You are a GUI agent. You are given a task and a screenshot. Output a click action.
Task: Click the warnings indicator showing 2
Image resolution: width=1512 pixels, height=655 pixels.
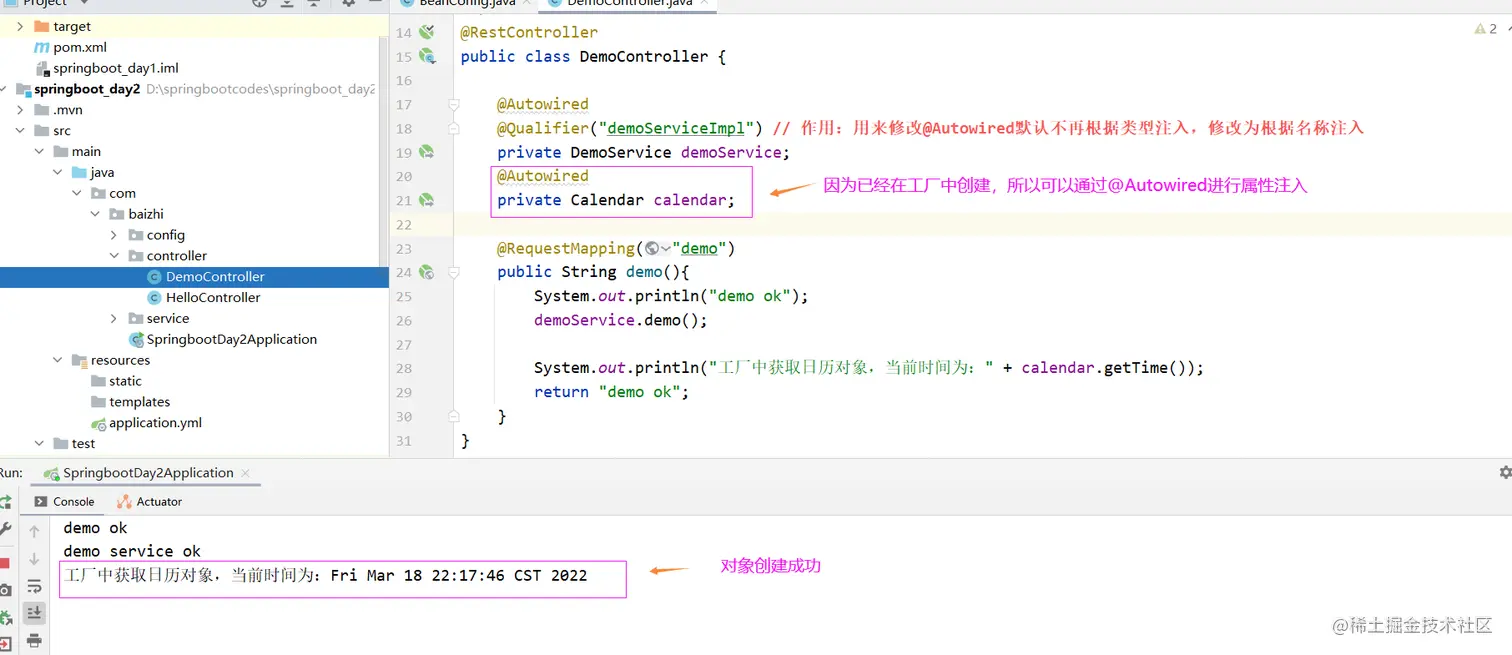(x=1486, y=29)
